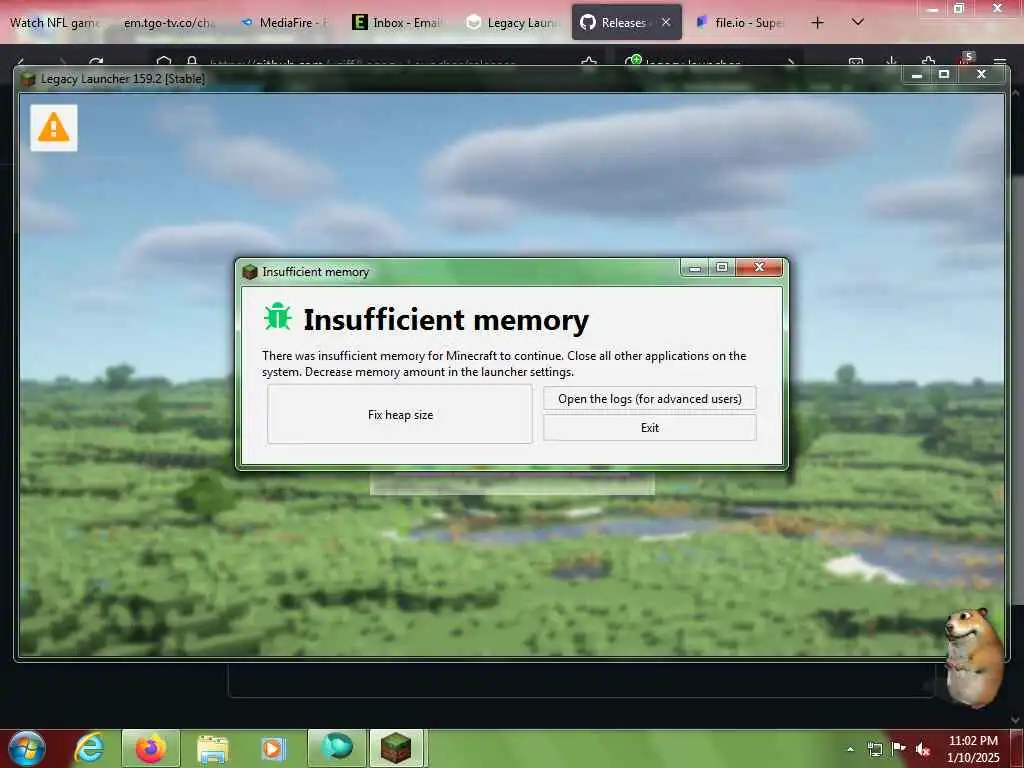Screen dimensions: 1024x768
Task: Open Windows Media Player on taskbar
Action: point(273,749)
